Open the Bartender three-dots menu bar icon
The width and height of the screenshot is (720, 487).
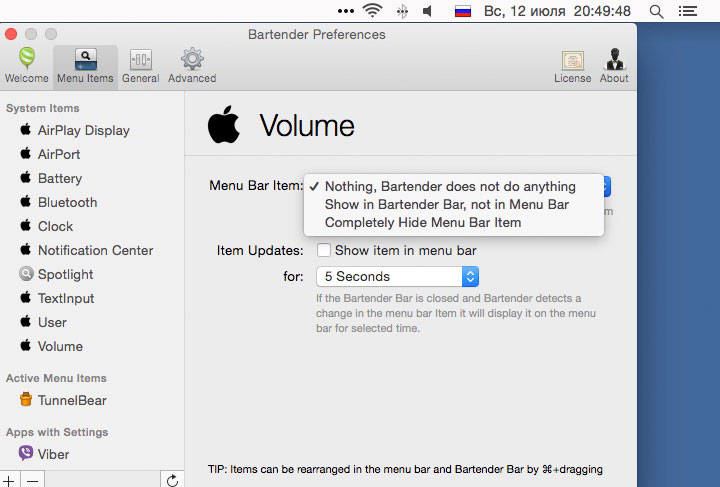345,11
